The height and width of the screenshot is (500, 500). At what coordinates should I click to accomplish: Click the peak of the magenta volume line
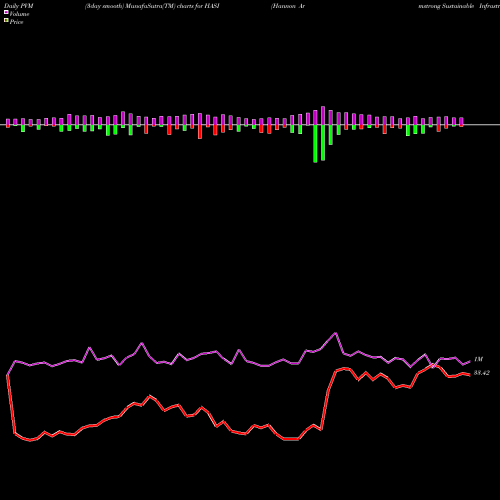point(335,333)
